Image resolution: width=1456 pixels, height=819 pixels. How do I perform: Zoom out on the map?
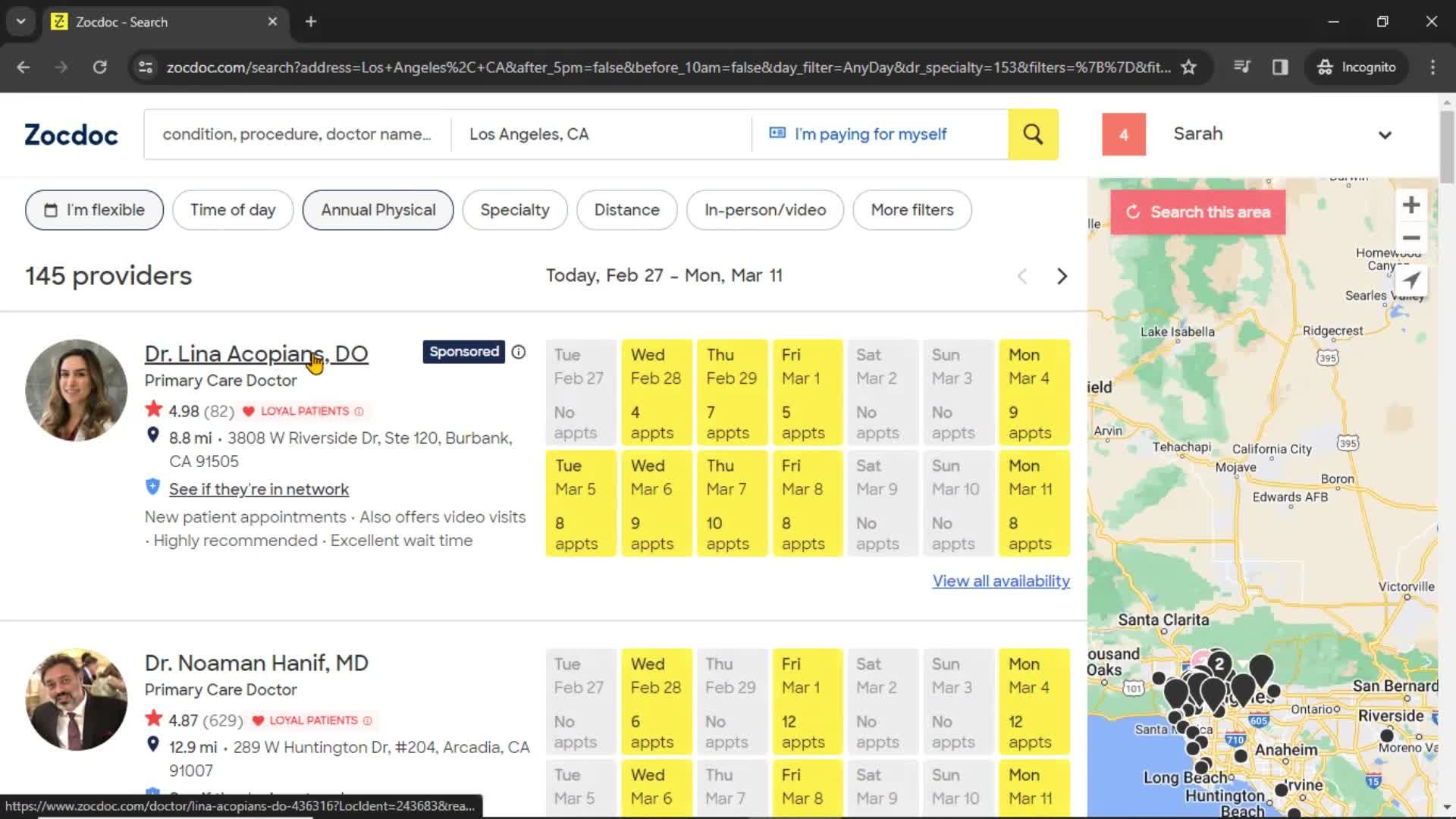(x=1411, y=237)
